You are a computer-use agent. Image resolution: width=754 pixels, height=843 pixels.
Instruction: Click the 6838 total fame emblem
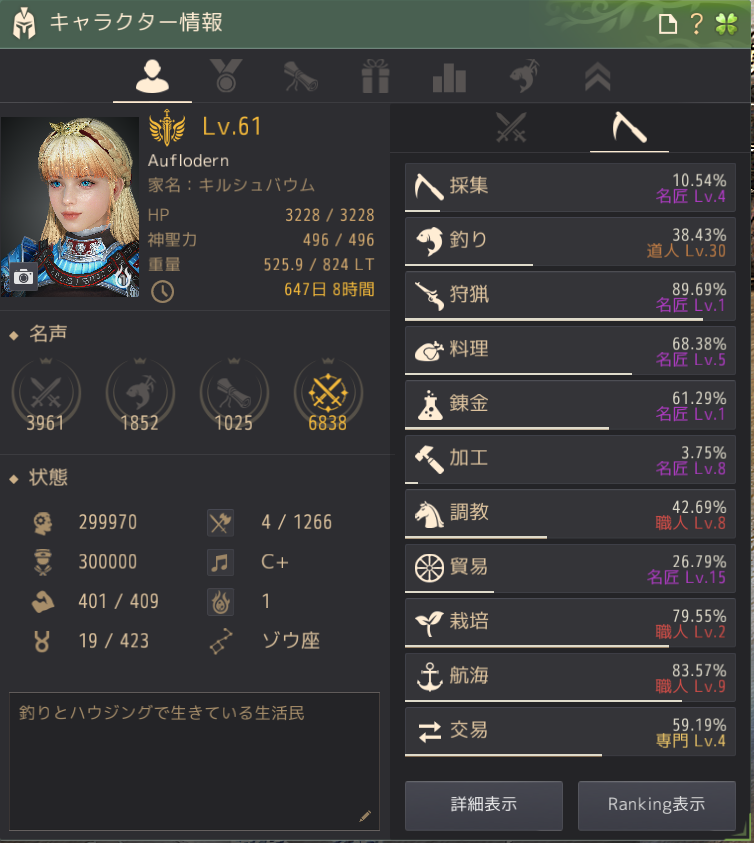point(328,395)
